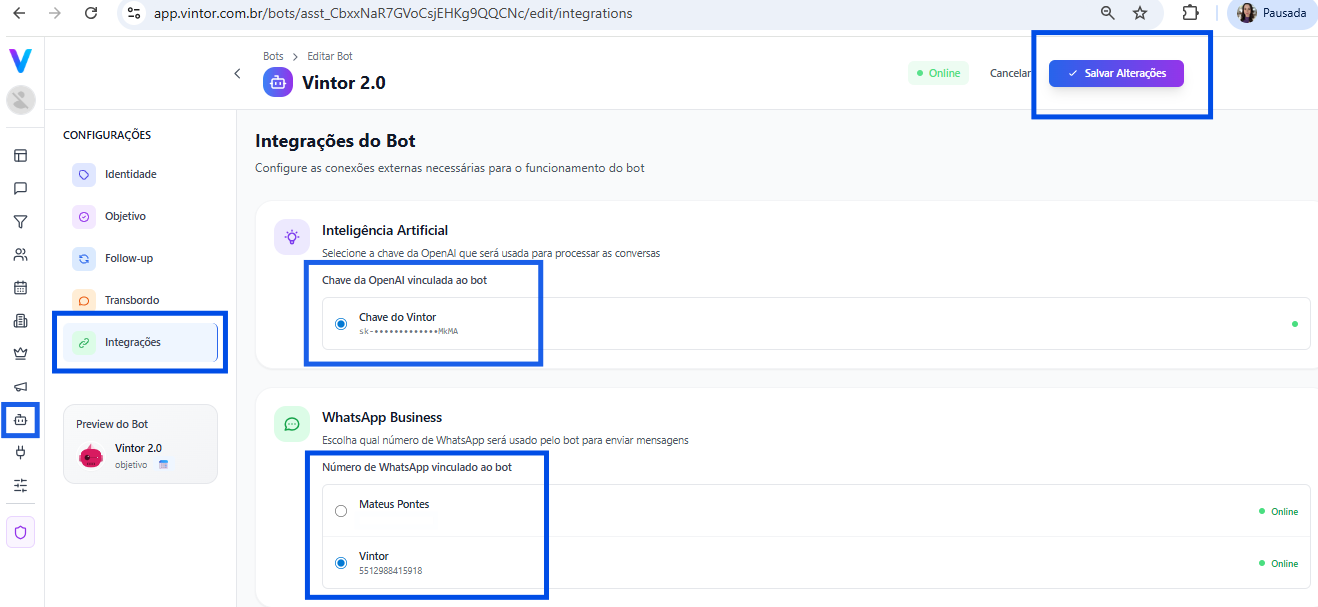Screen dimensions: 1318x607
Task: Select Mateus Pontes WhatsApp number radio
Action: 341,511
